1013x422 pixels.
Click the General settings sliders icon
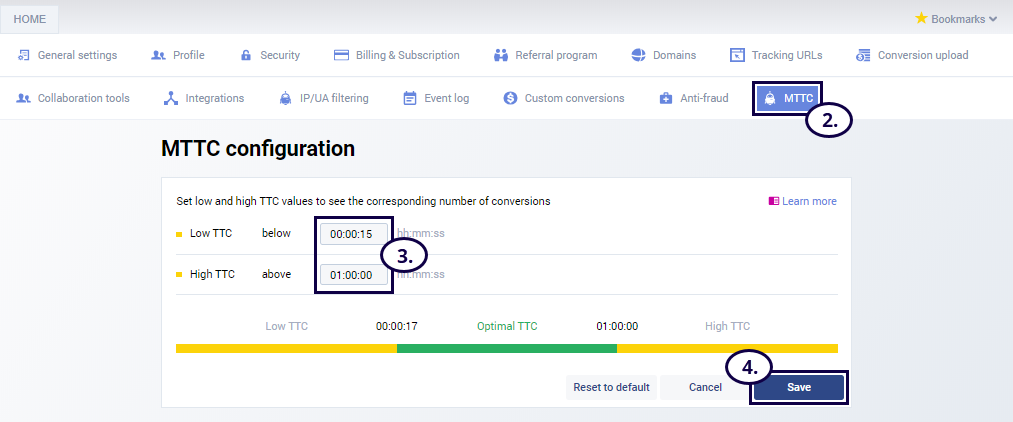click(23, 55)
